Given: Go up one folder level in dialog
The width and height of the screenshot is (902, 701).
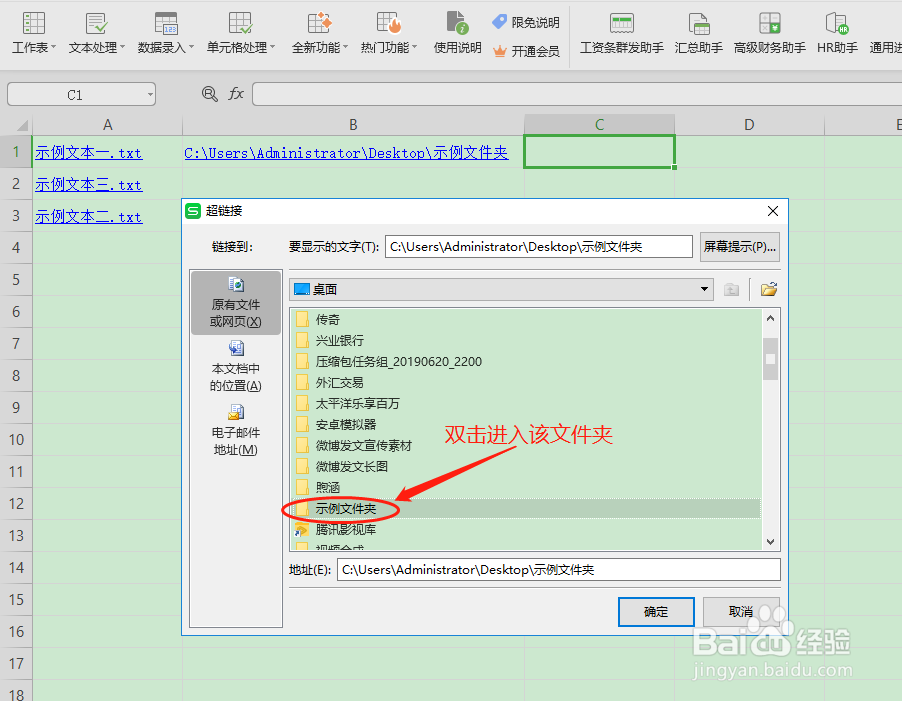Looking at the screenshot, I should 731,289.
